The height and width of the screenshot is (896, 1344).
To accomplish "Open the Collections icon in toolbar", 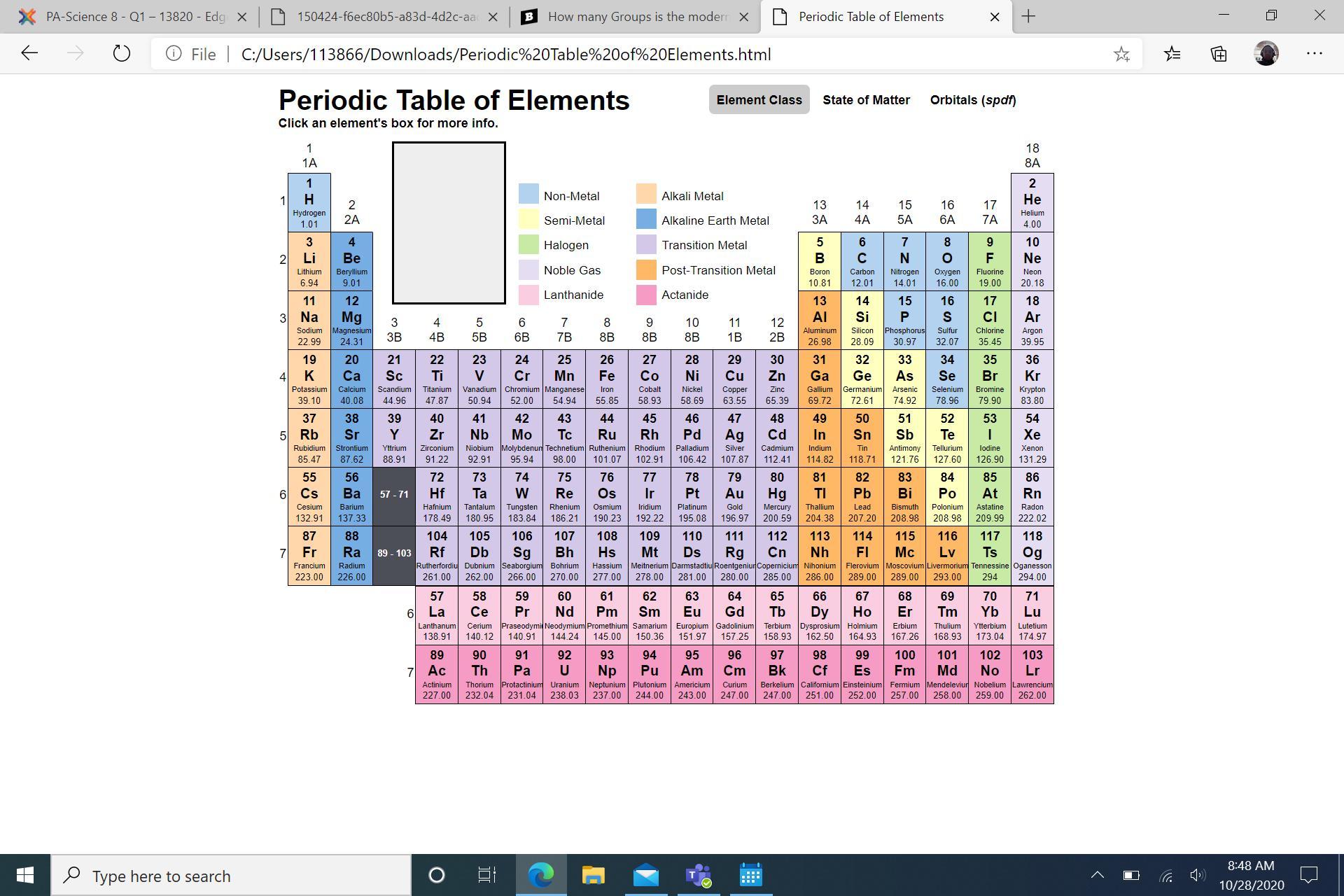I will click(1219, 54).
